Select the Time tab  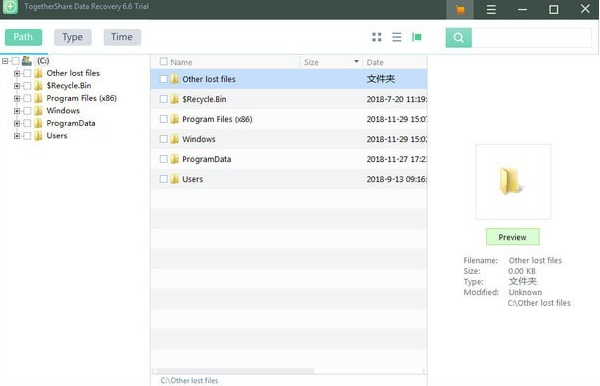coord(122,37)
